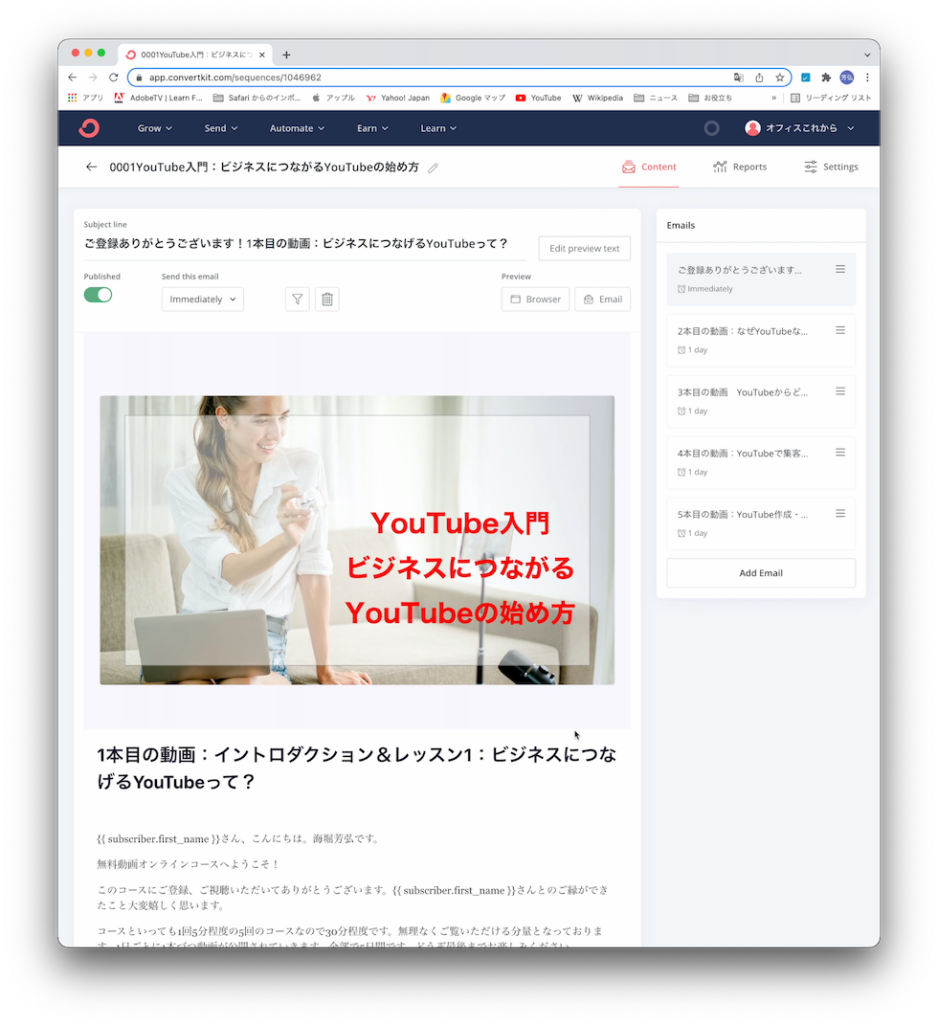Click the pencil icon to rename the sequence
938x1024 pixels.
(x=432, y=168)
